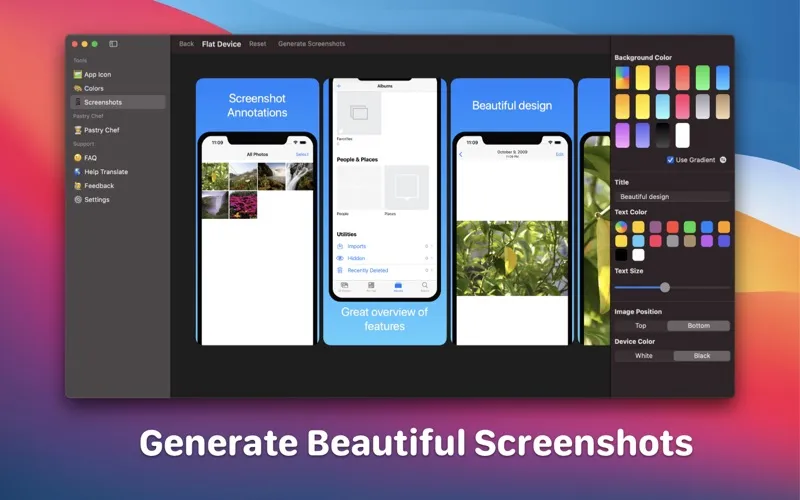The image size is (800, 500).
Task: Pick the color wheel text color swatch
Action: (621, 227)
